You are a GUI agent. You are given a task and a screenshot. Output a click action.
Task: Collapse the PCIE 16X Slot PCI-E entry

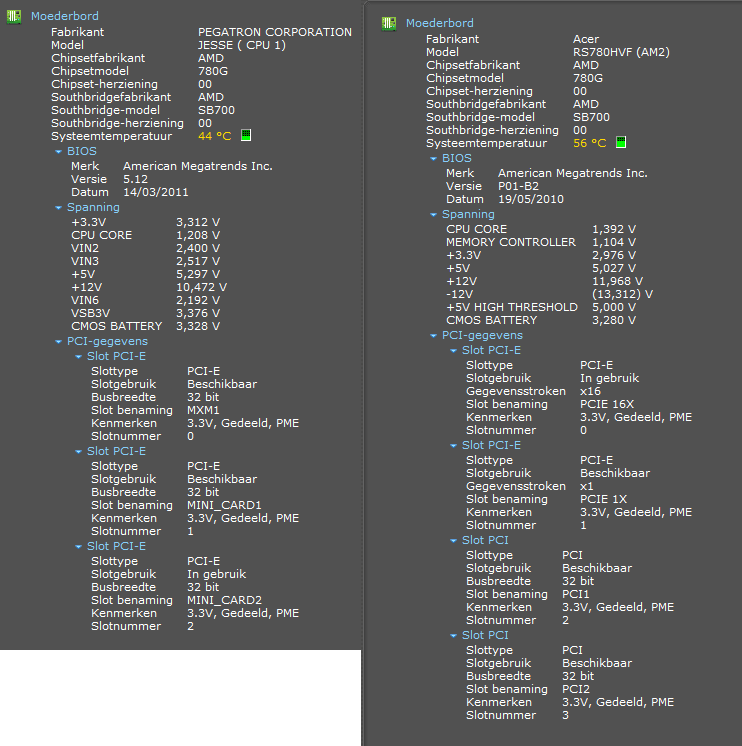click(453, 351)
